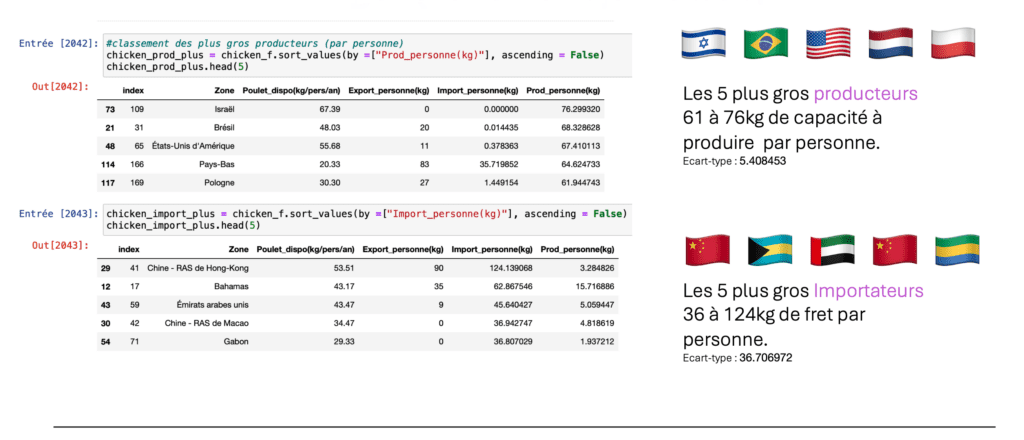This screenshot has height=440, width=1024.
Task: Click the Poland flag icon
Action: 952,43
